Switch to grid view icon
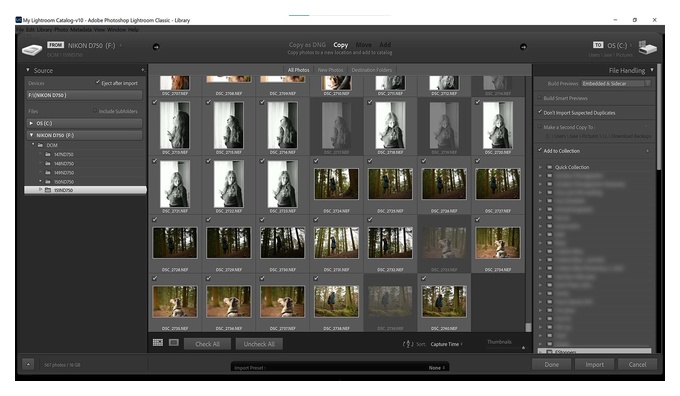This screenshot has width=680, height=396. [x=158, y=343]
